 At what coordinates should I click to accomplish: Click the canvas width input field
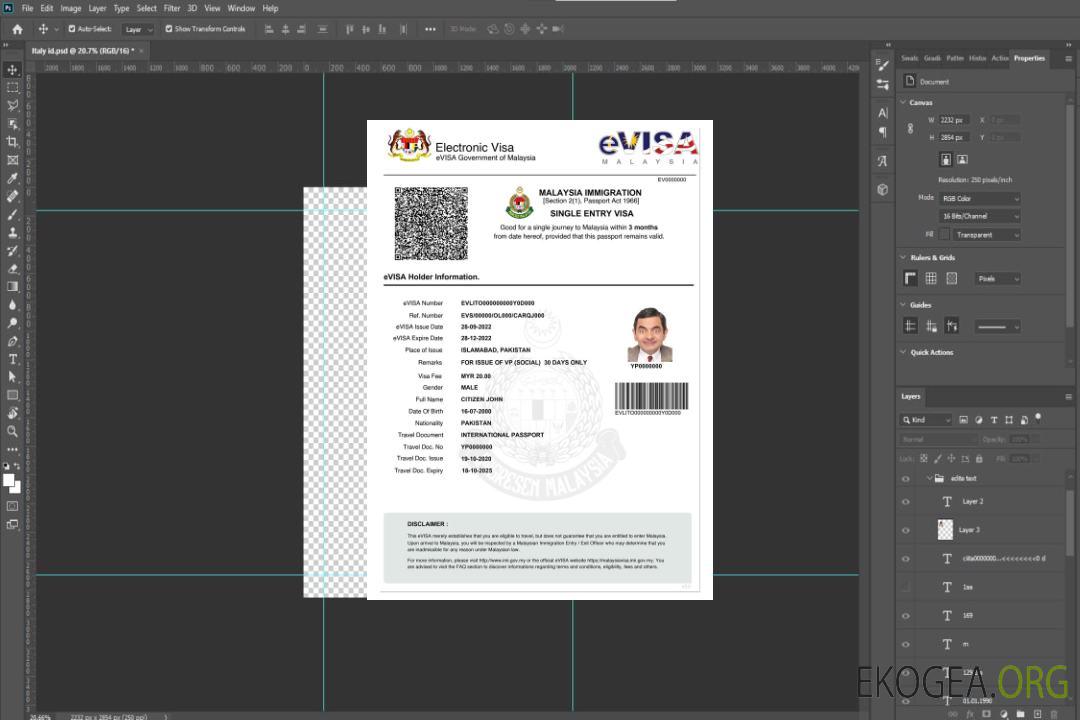coord(953,120)
